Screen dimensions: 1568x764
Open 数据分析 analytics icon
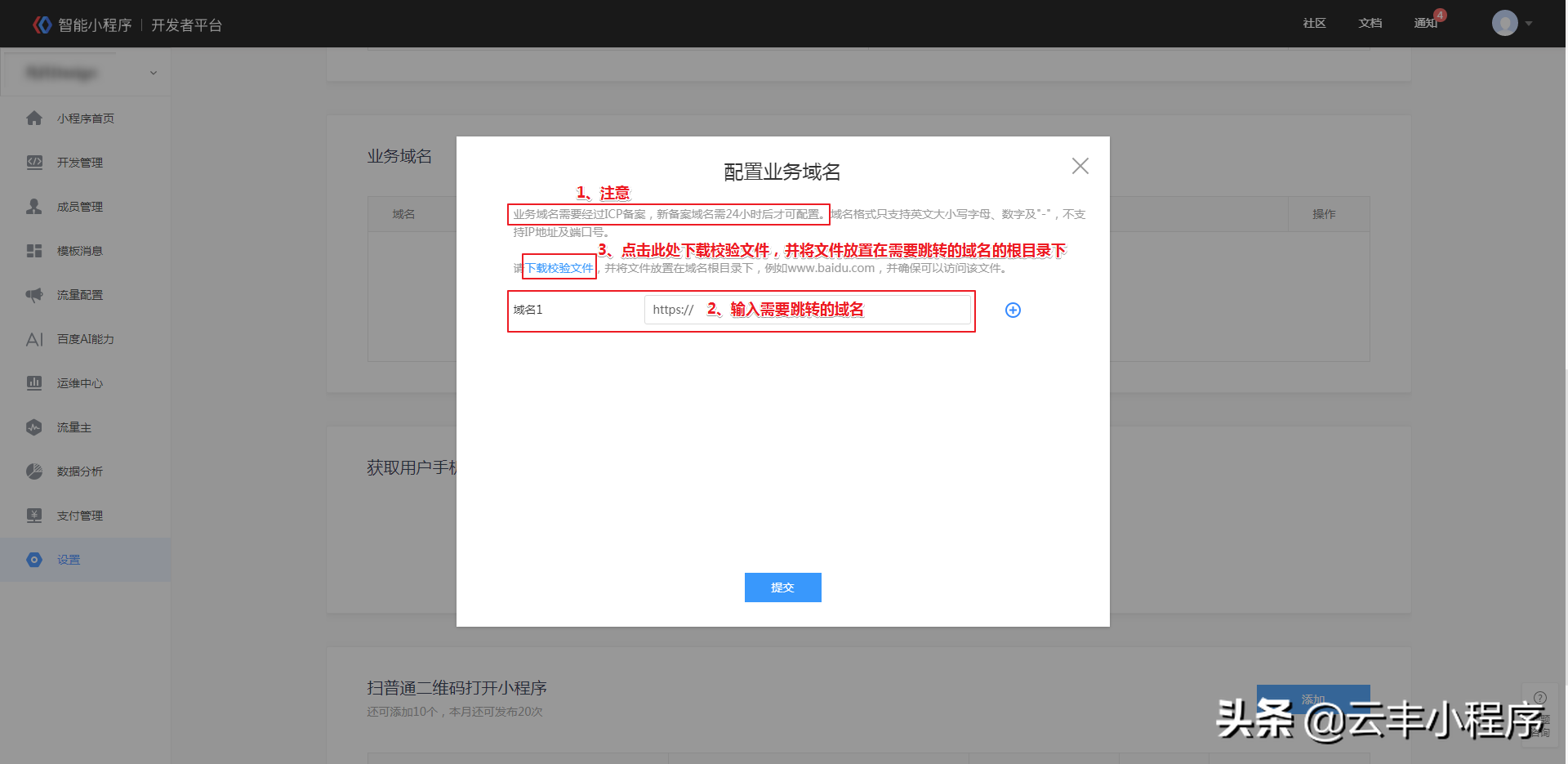pos(33,471)
